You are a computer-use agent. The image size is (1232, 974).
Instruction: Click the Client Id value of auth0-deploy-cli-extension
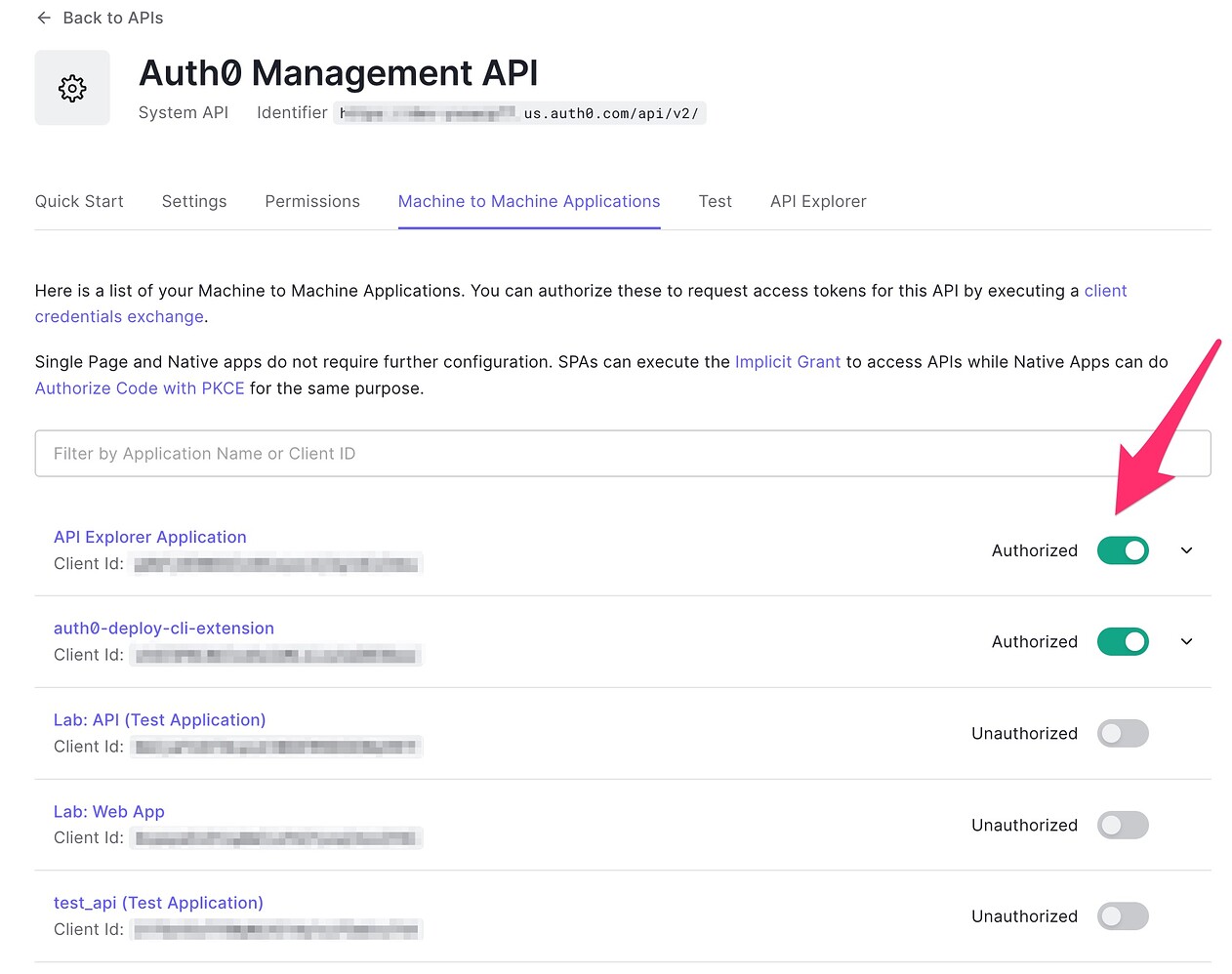pyautogui.click(x=276, y=656)
